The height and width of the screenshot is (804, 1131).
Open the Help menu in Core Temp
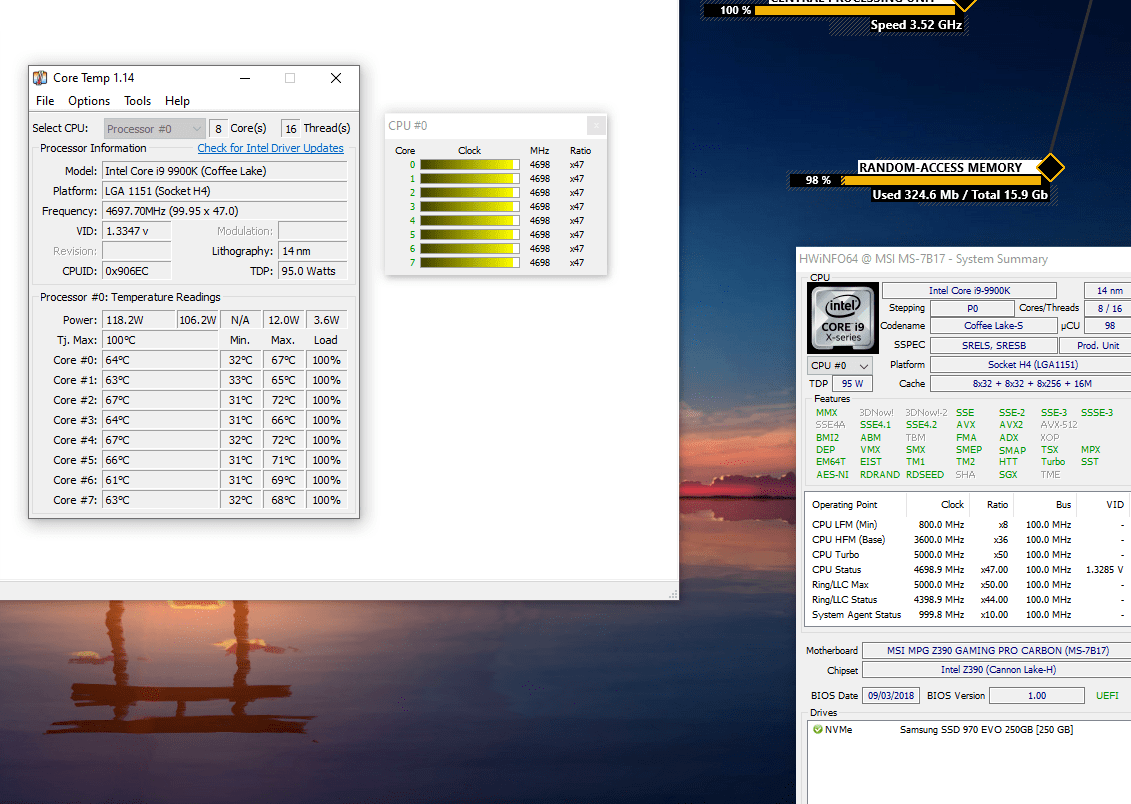177,101
